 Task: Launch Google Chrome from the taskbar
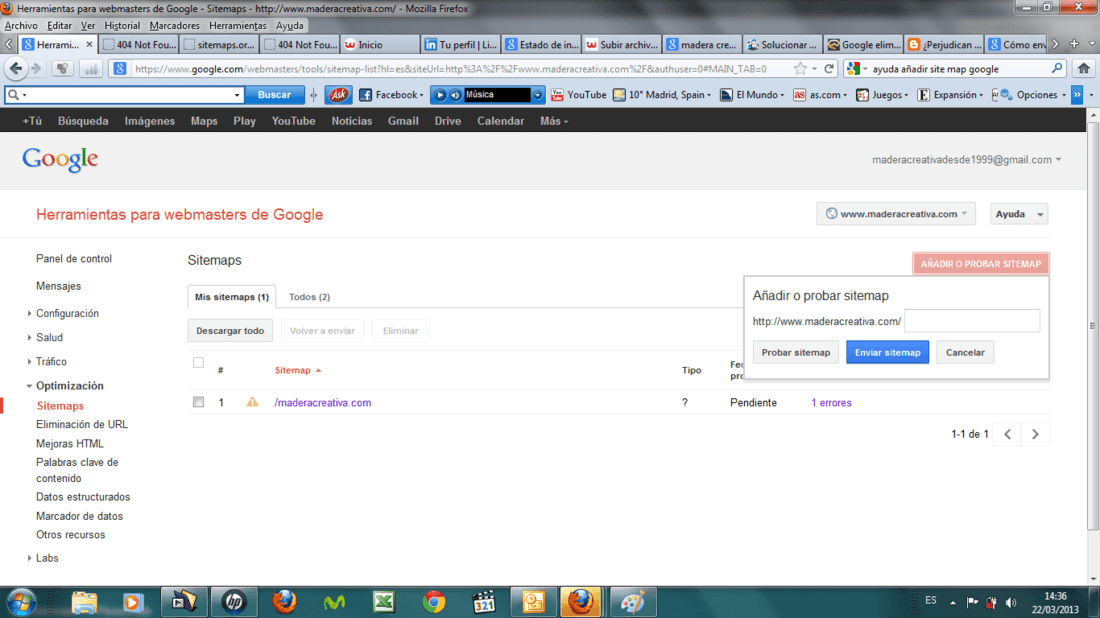[x=434, y=602]
